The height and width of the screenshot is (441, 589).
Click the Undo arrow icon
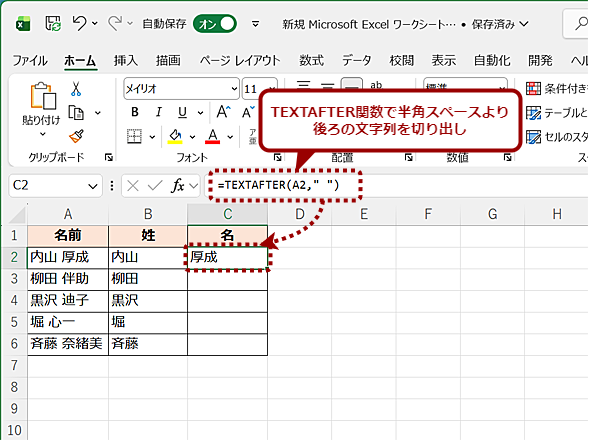[x=80, y=23]
